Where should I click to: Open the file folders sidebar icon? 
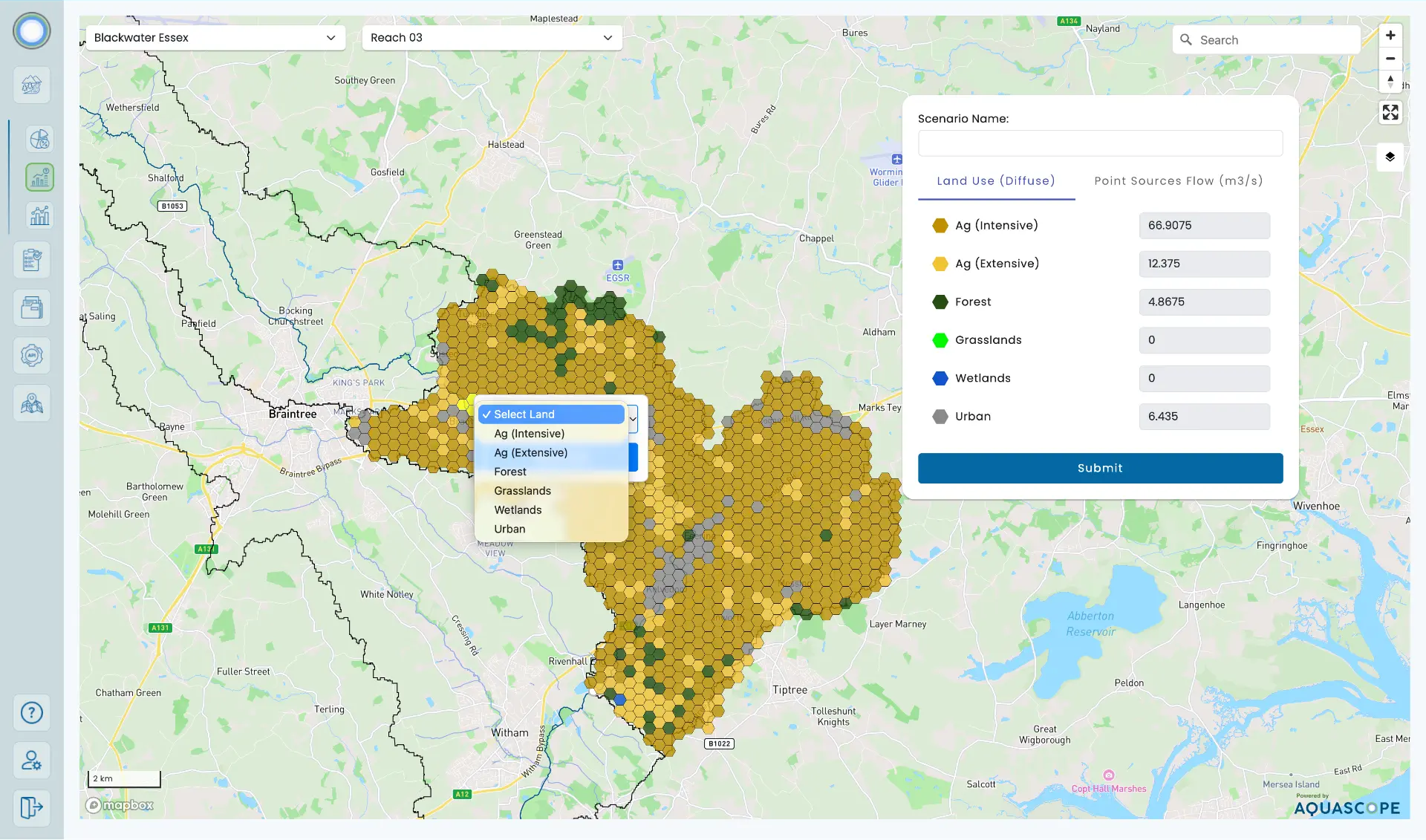(x=32, y=307)
